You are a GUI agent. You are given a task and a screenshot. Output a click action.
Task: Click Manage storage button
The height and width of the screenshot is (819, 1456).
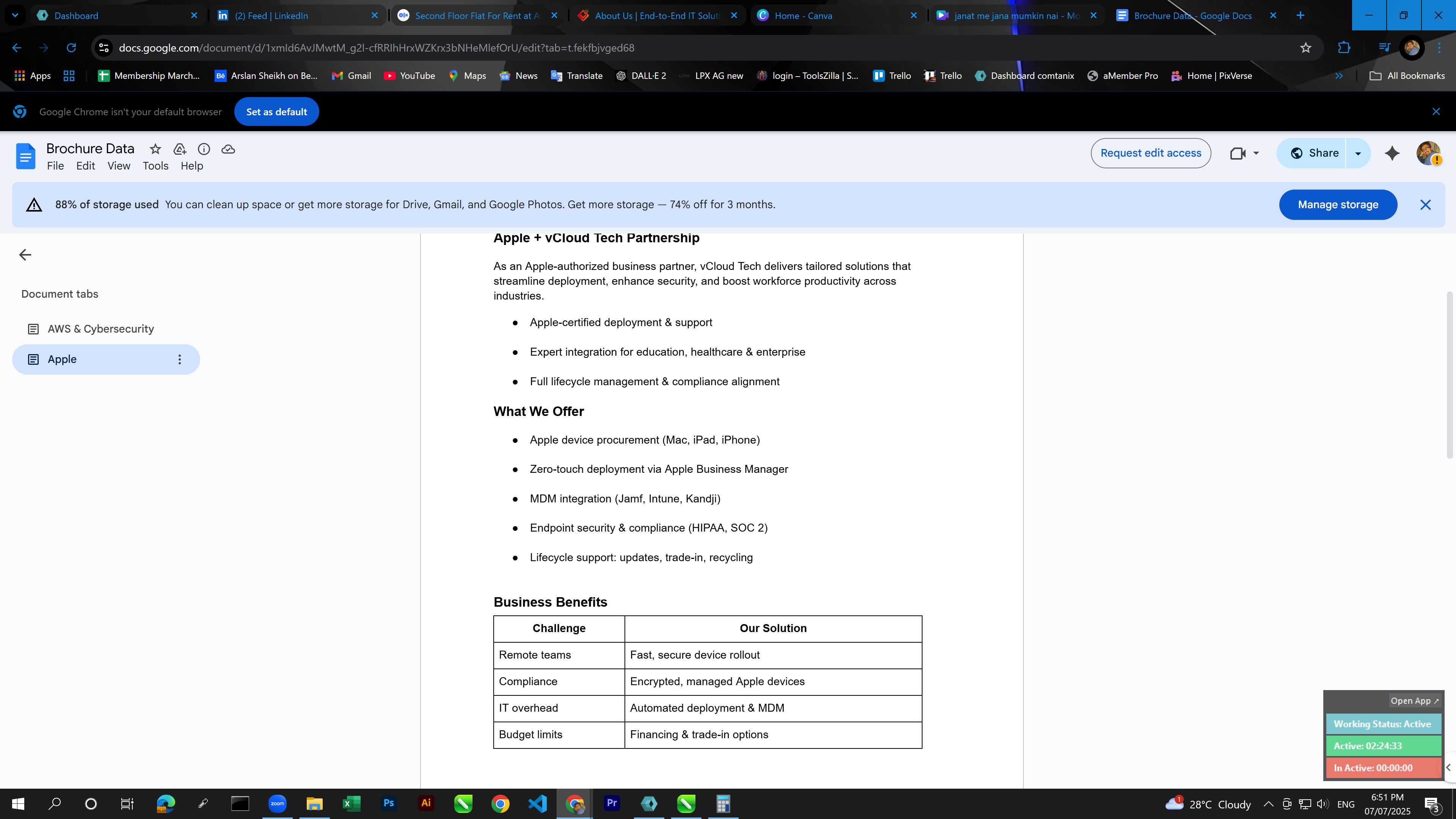click(x=1338, y=205)
